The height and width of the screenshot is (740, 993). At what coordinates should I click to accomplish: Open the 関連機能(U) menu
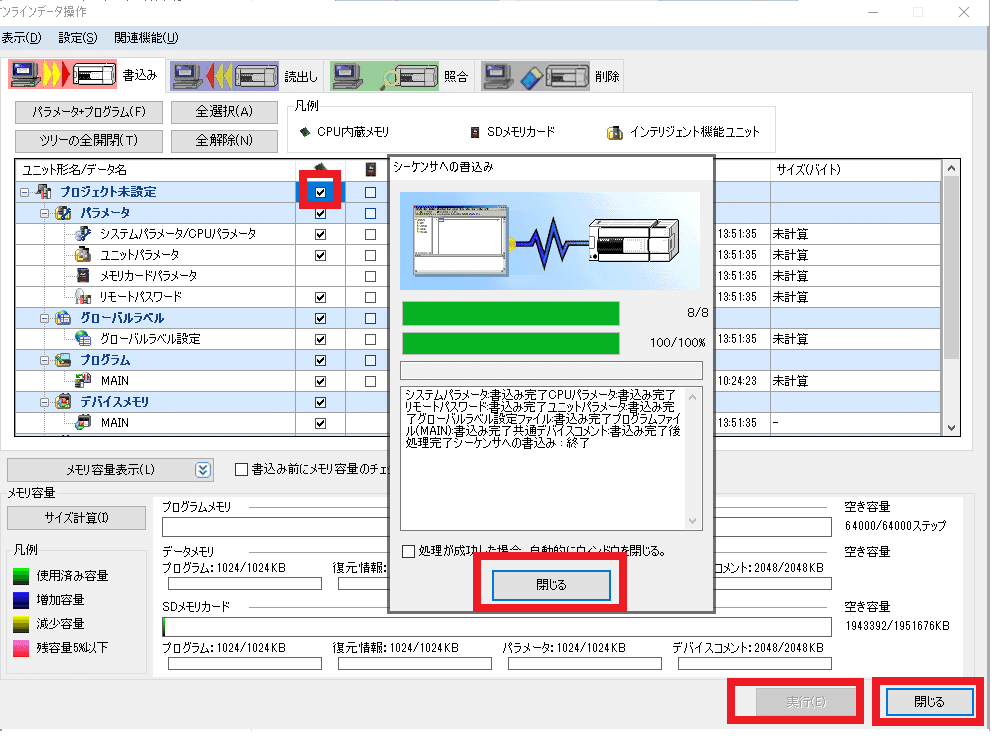(x=146, y=37)
